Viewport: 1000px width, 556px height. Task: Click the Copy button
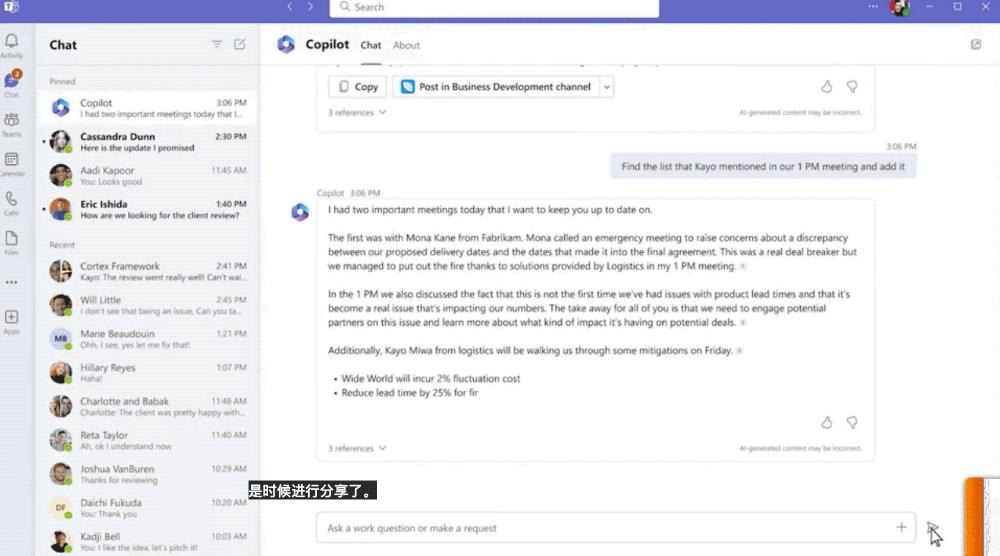(x=358, y=87)
